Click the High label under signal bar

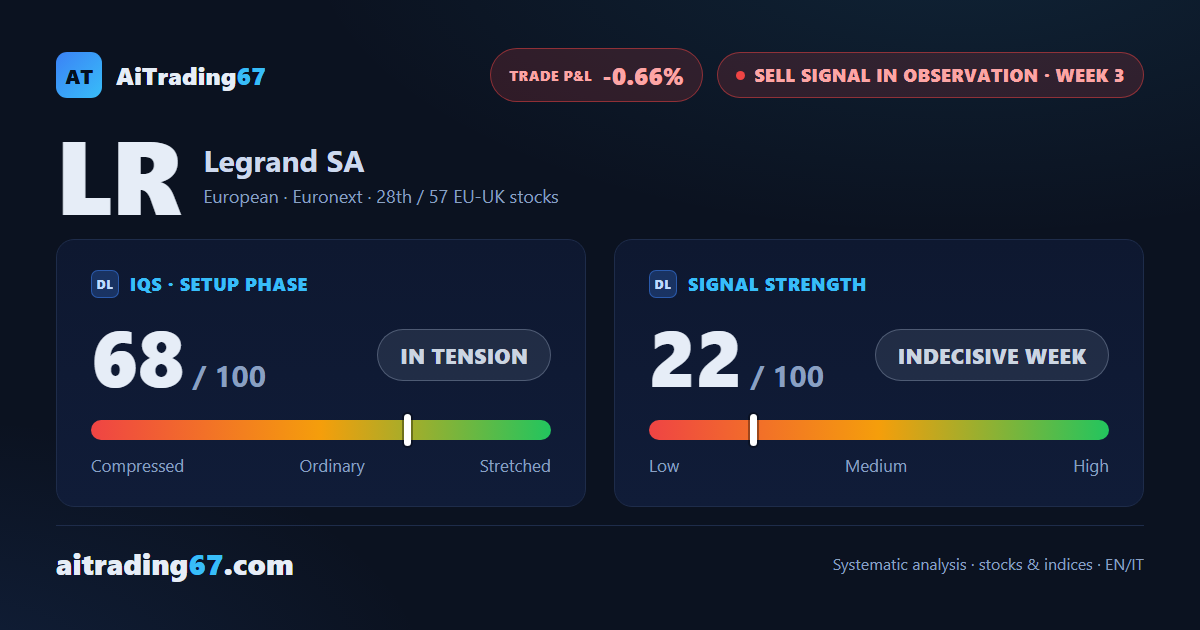(x=1091, y=466)
